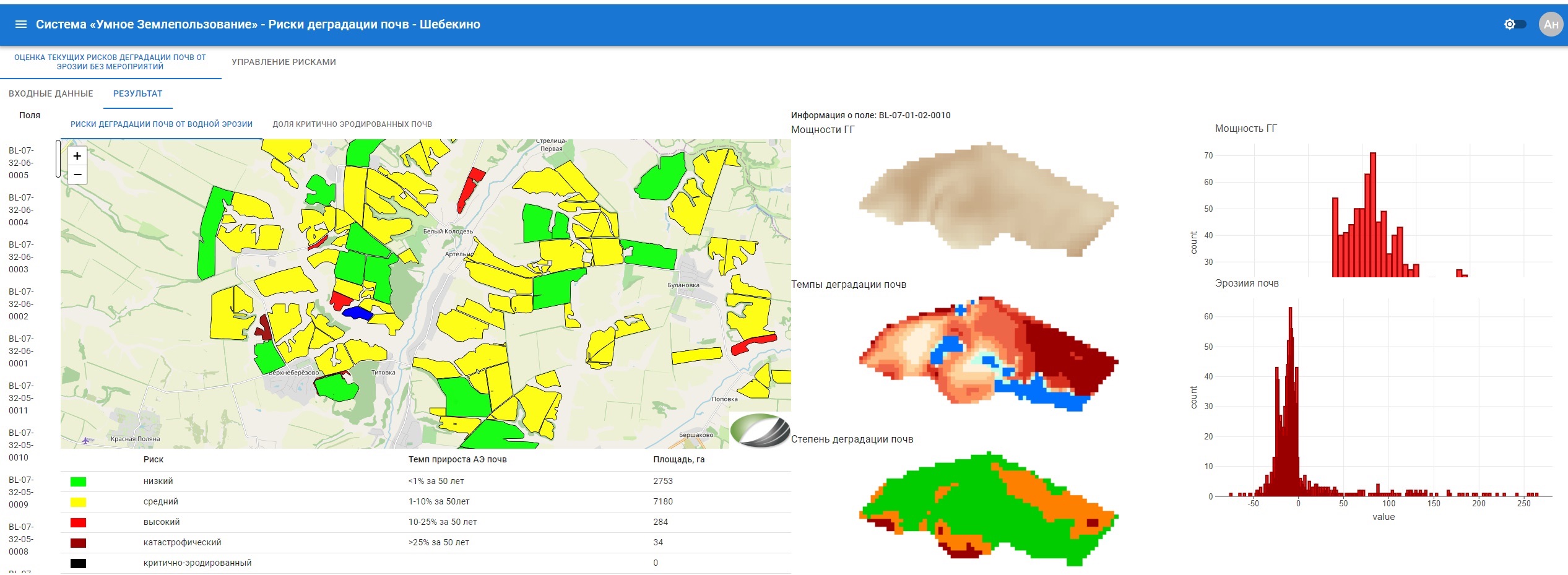Select field BL-07-32-05-0010 in list

22,445
